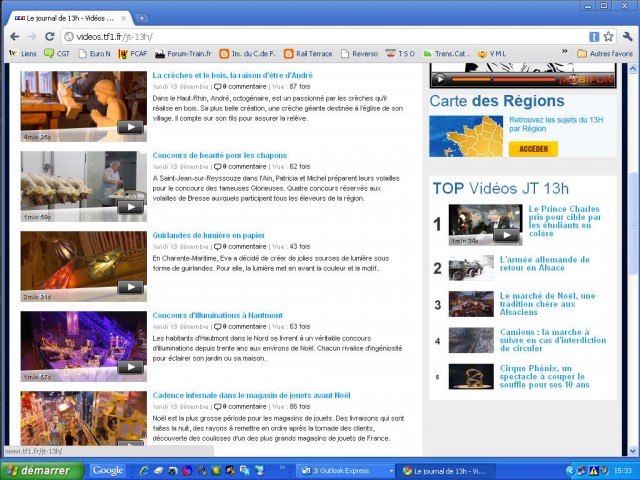The image size is (640, 480).
Task: Open the wrench settings menu
Action: pyautogui.click(x=627, y=37)
